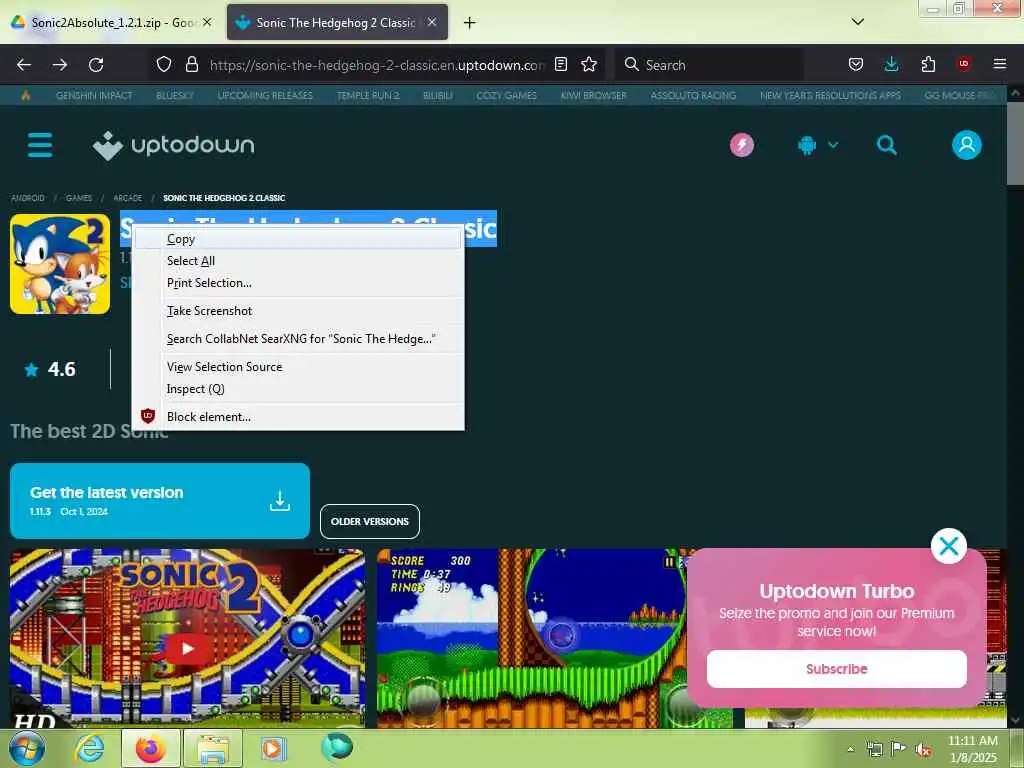Open uBlock Origin toolbar icon
This screenshot has height=768, width=1024.
pyautogui.click(x=963, y=64)
